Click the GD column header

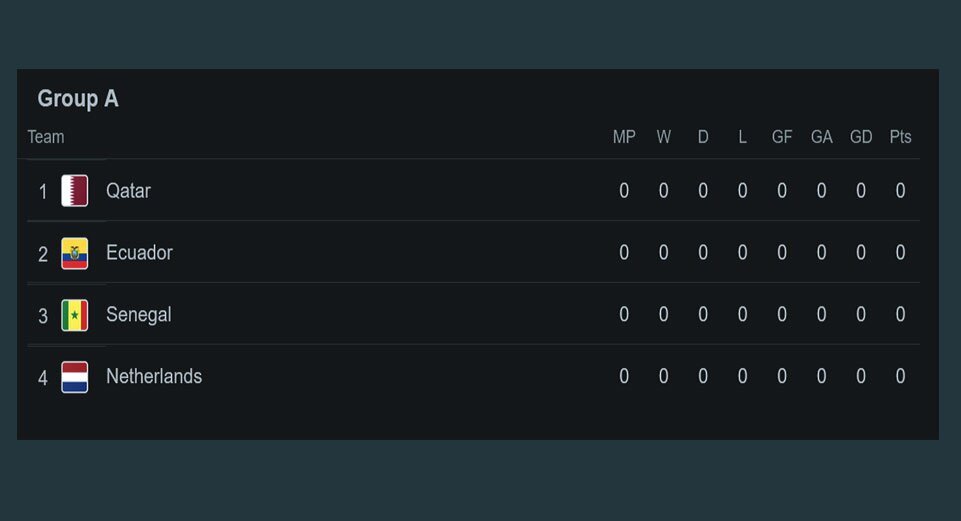coord(861,137)
